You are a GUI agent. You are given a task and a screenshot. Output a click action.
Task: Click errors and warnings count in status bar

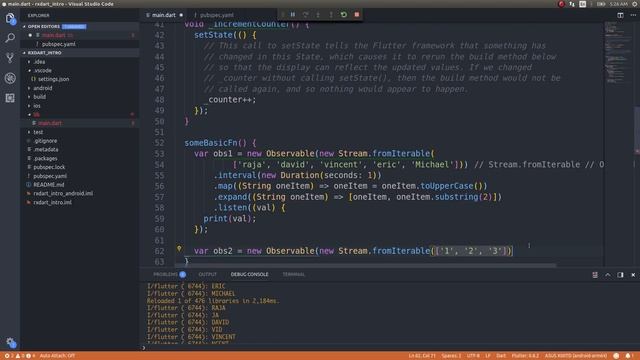point(20,356)
